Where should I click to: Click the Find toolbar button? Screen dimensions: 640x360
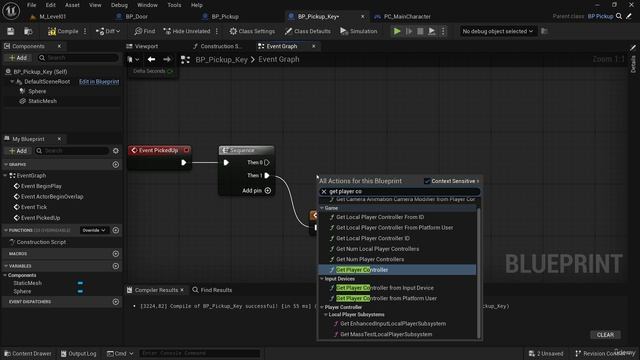tap(145, 31)
